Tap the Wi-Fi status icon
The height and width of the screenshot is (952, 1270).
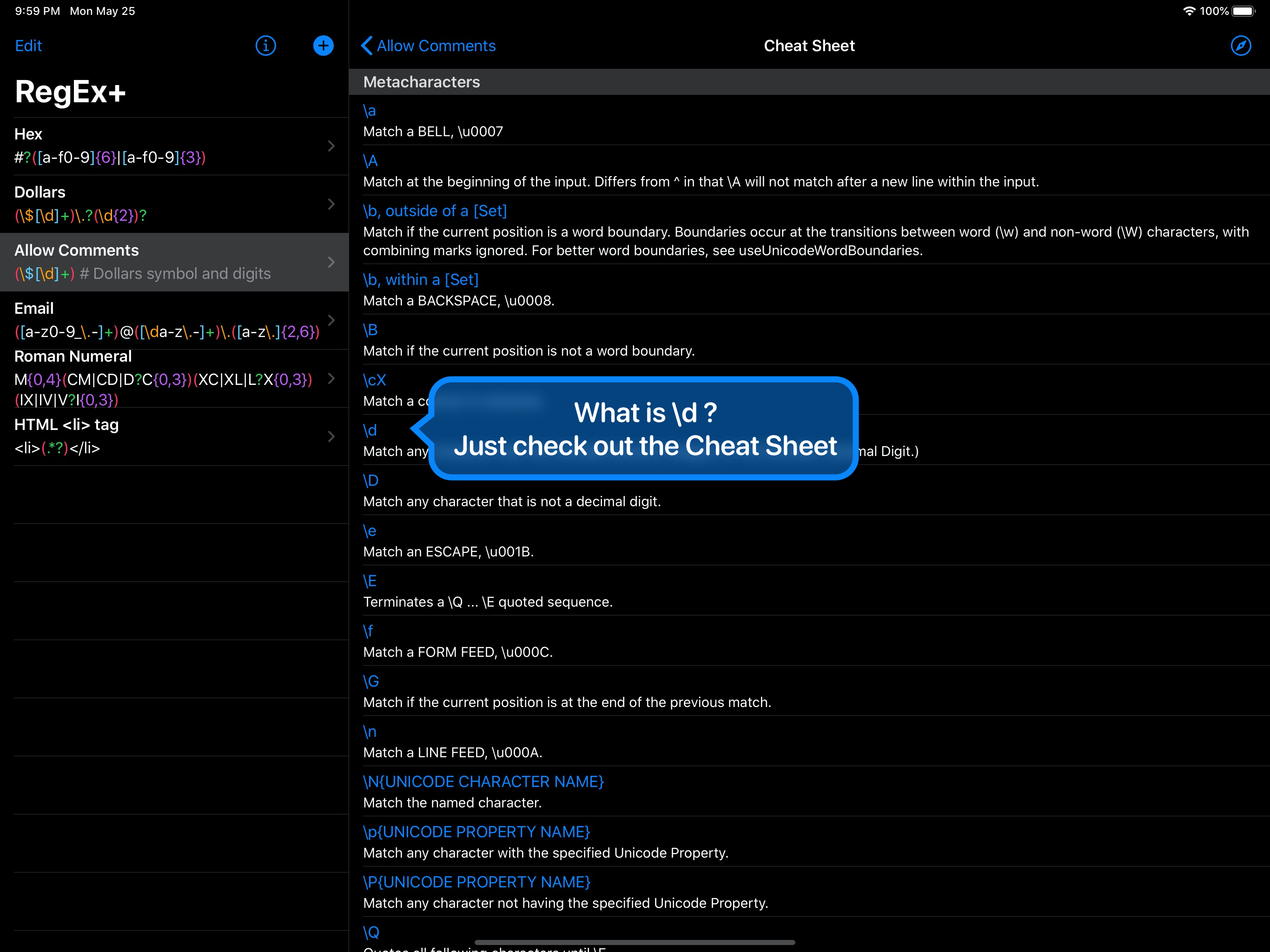click(1189, 11)
